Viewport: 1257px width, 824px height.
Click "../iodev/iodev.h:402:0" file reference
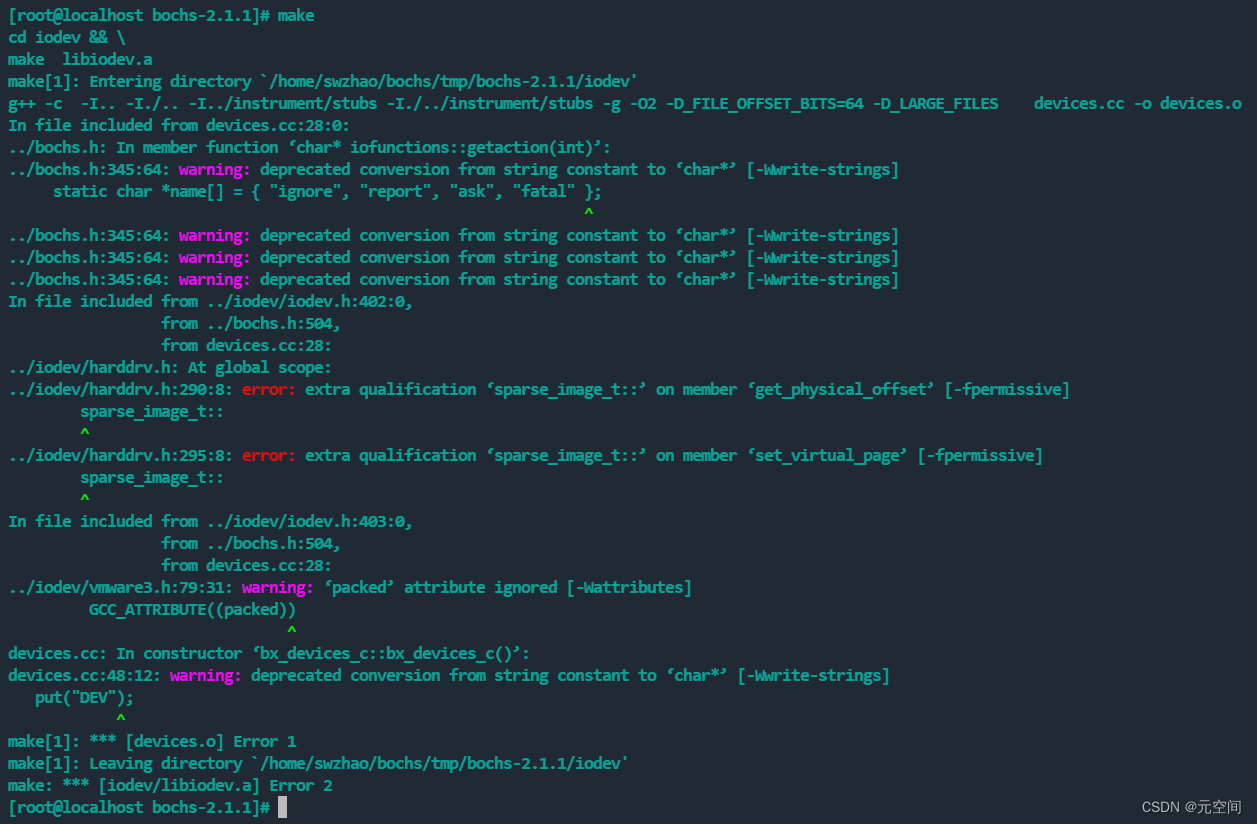(304, 301)
